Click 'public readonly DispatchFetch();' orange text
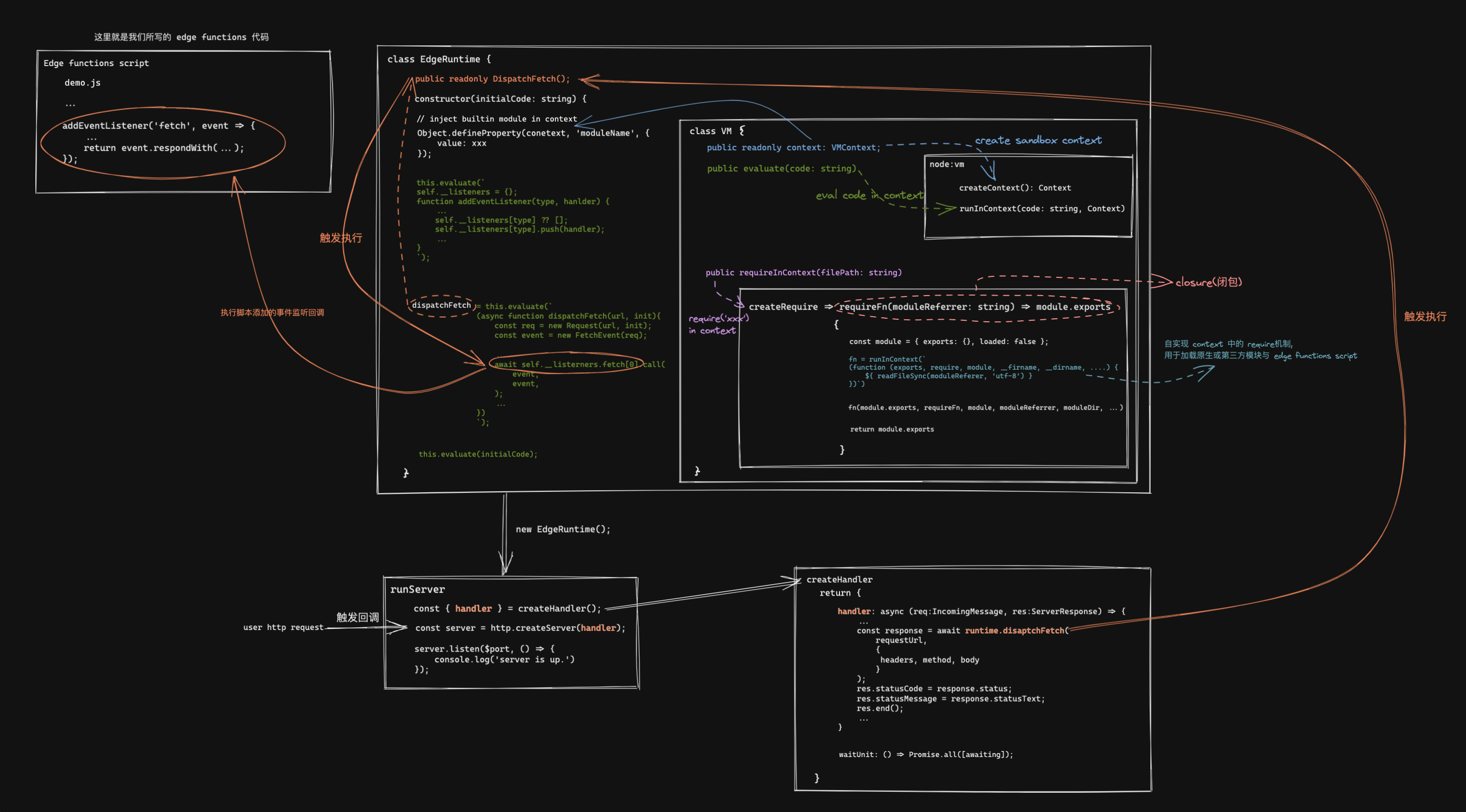This screenshot has width=1466, height=812. [492, 79]
